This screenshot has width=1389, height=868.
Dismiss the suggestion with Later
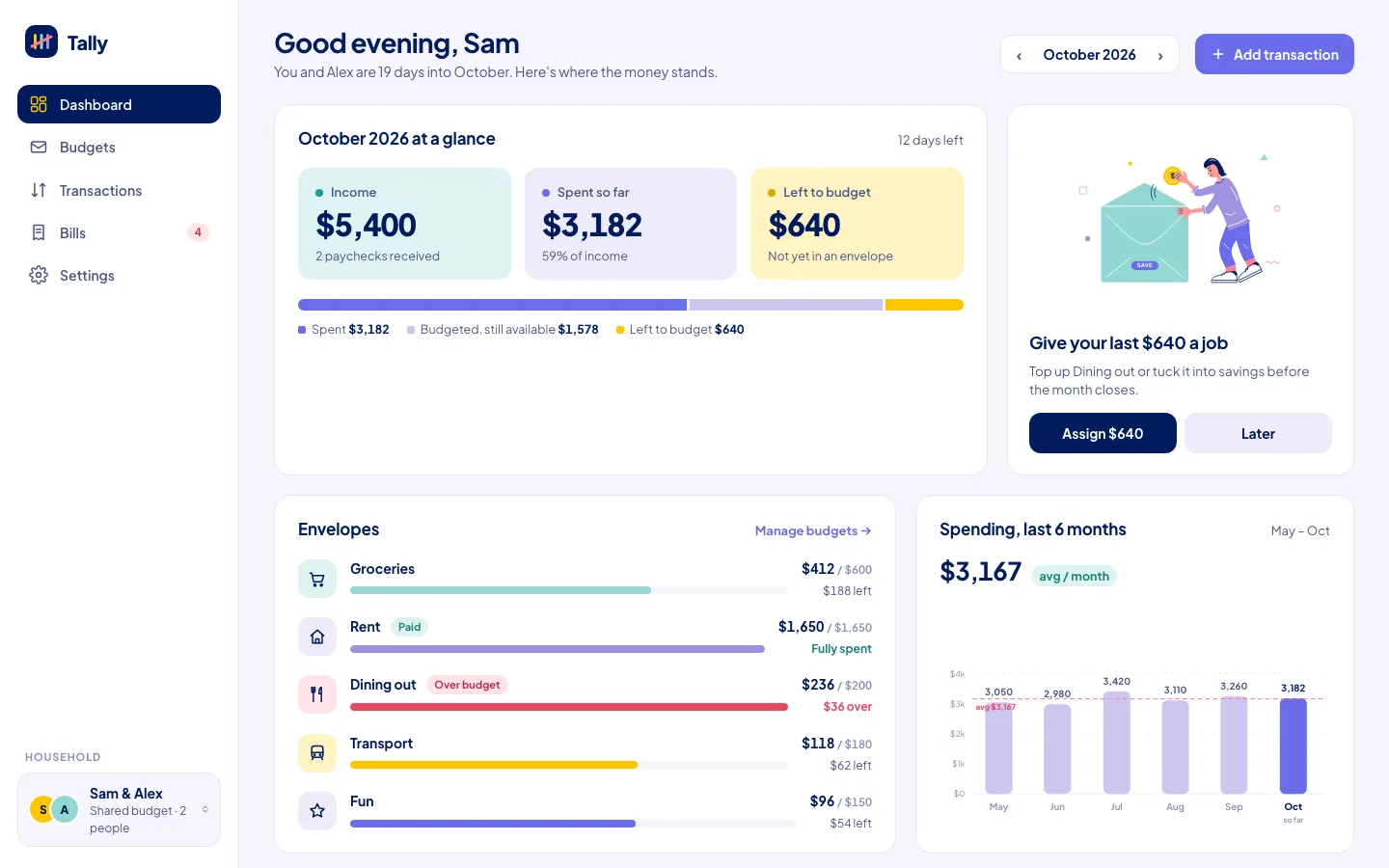point(1258,433)
